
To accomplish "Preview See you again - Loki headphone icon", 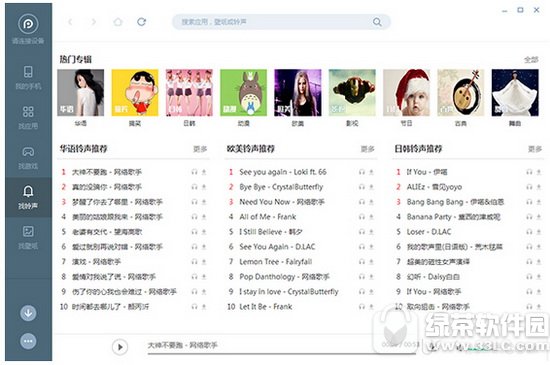I will pyautogui.click(x=362, y=172).
